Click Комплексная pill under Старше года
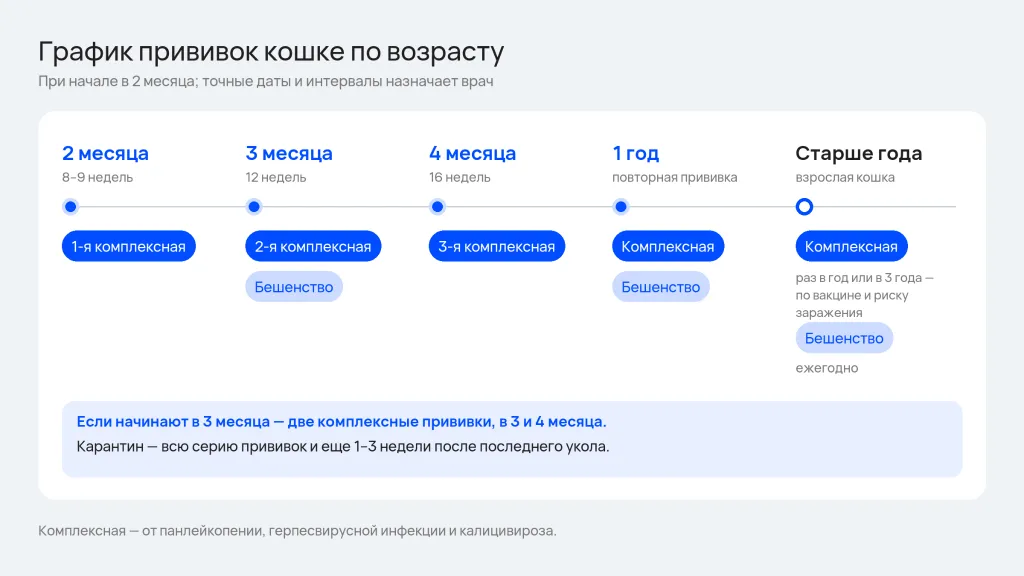Screen dimensions: 1024x576 pos(852,246)
